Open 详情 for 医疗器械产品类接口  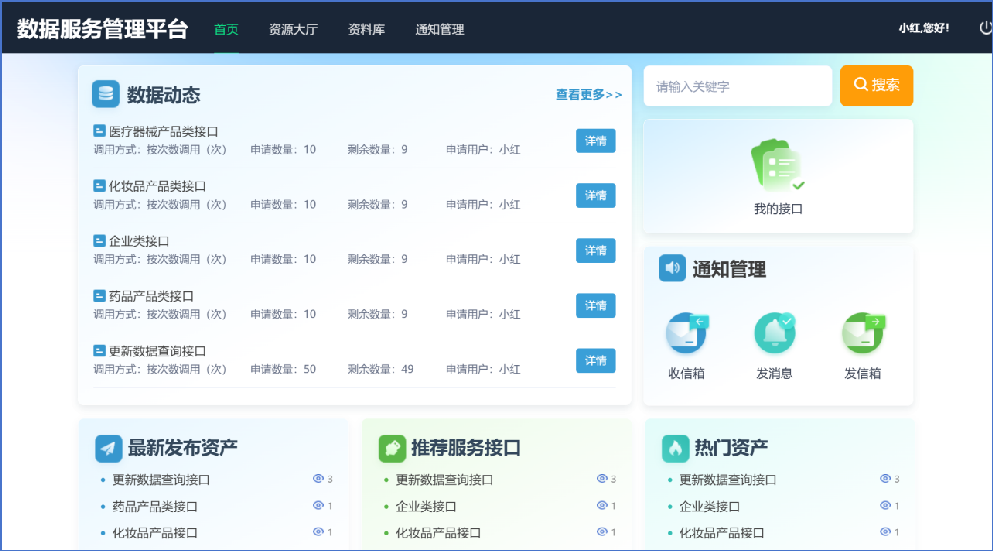(x=595, y=141)
